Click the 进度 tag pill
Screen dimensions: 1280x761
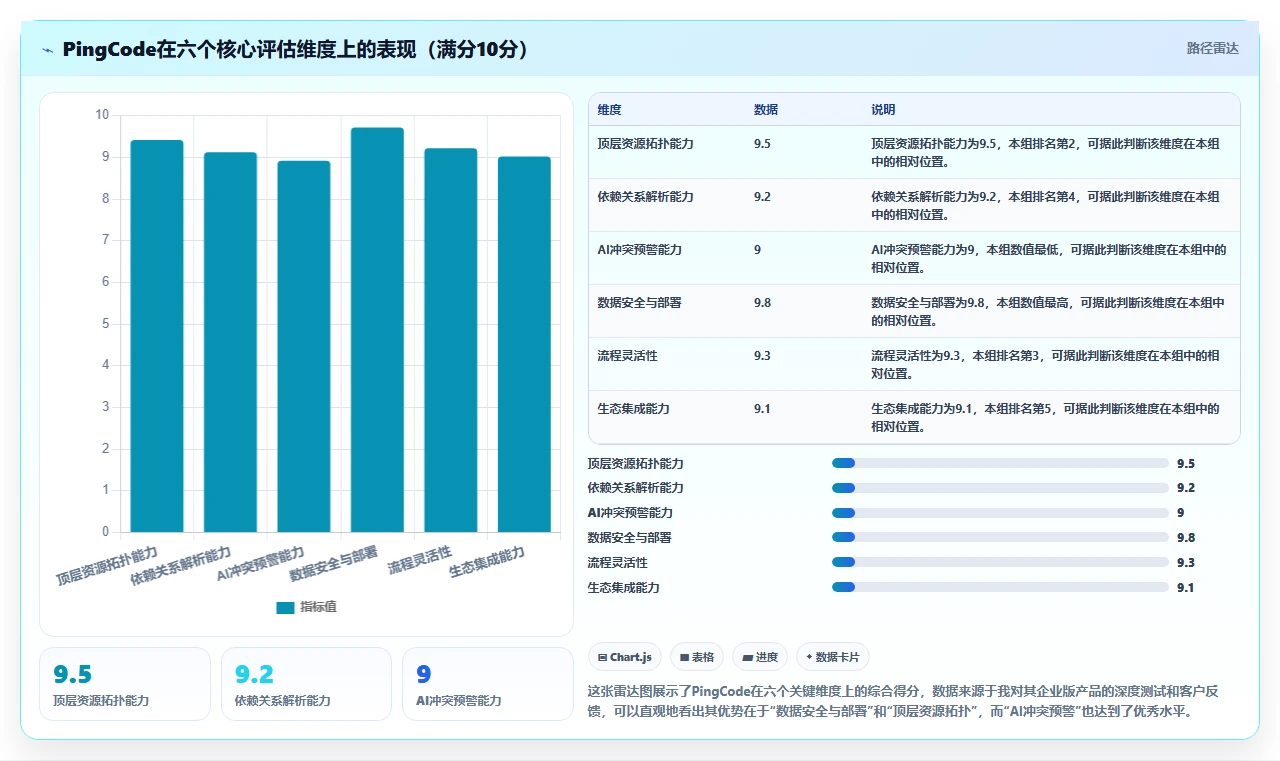(759, 657)
